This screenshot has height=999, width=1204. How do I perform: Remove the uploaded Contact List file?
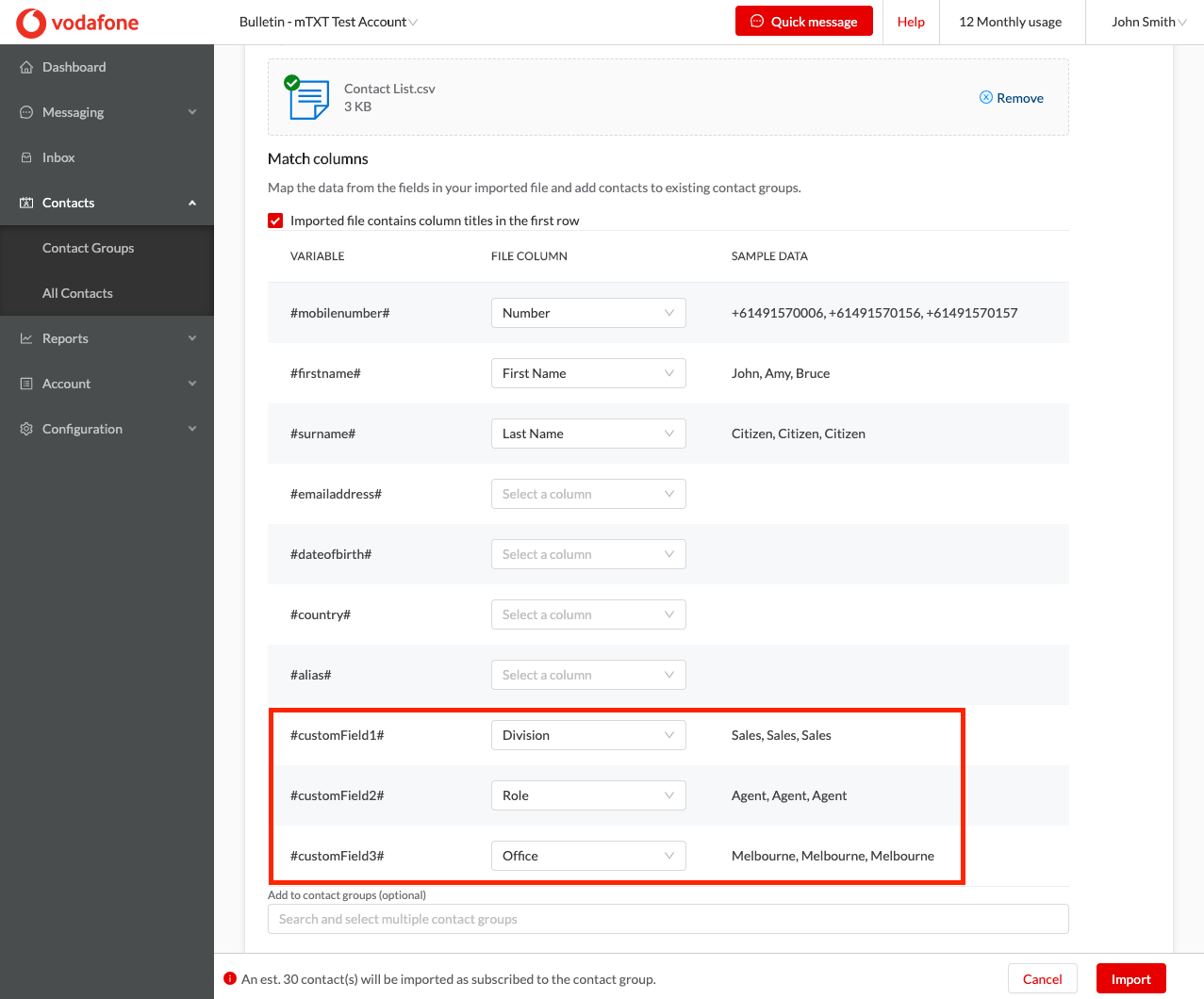[x=1011, y=97]
